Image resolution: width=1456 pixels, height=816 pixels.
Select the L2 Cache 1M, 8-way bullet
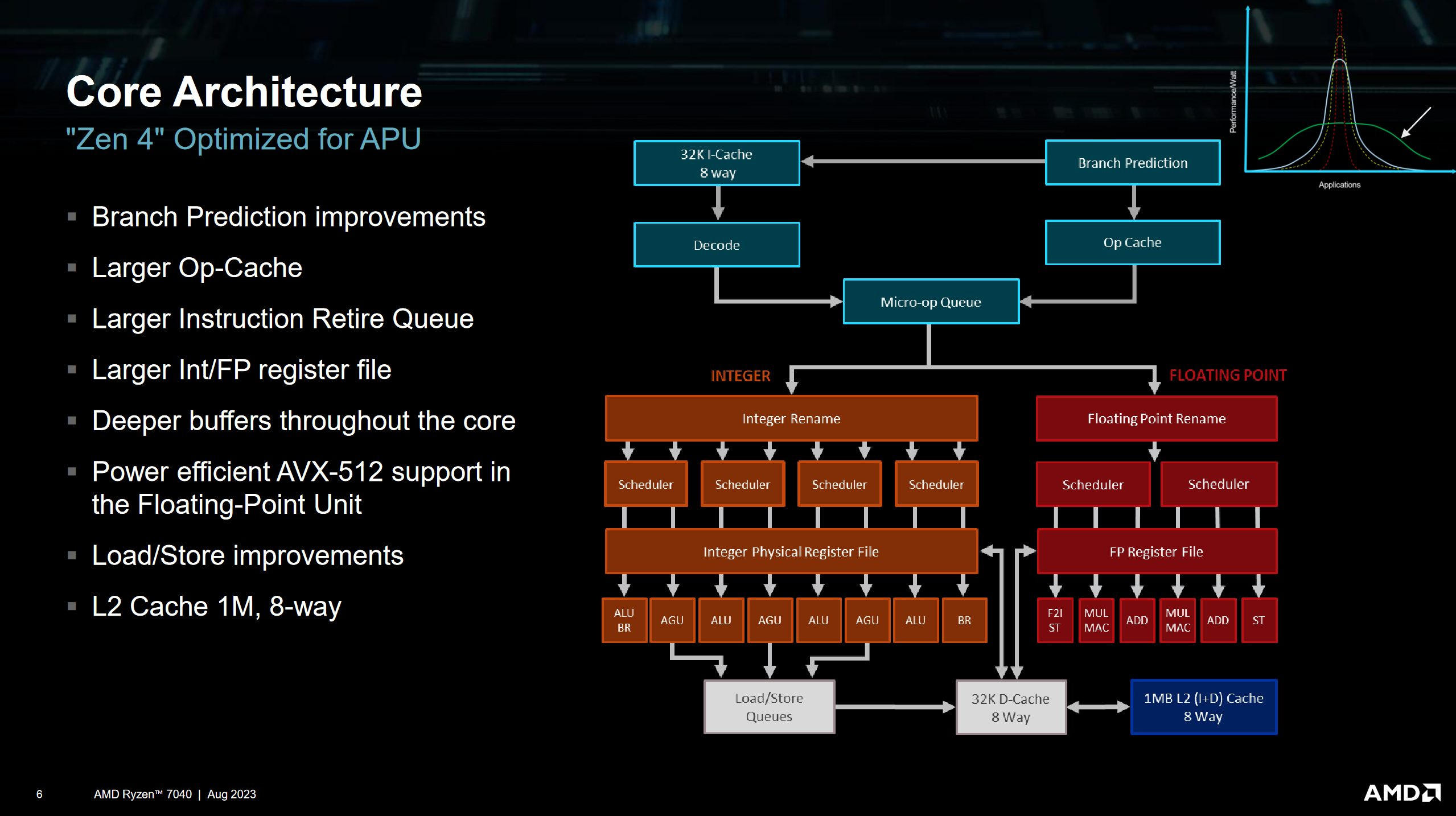point(216,607)
